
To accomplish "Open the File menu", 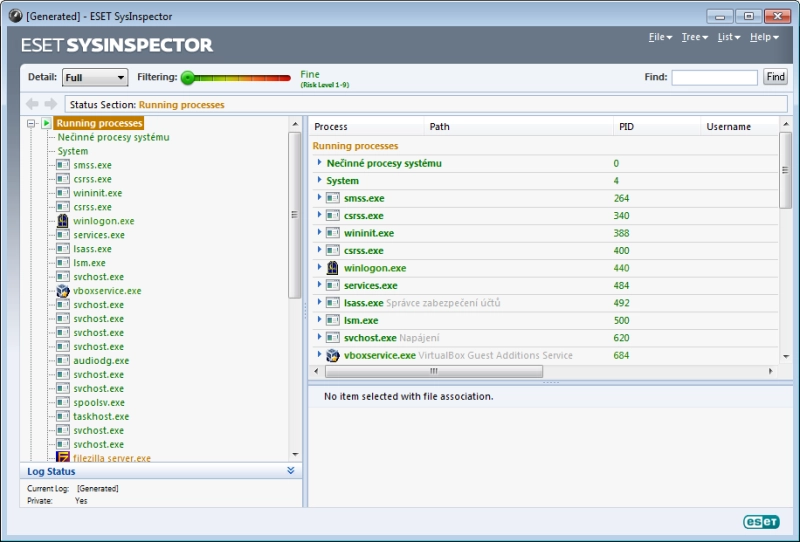I will [x=660, y=37].
